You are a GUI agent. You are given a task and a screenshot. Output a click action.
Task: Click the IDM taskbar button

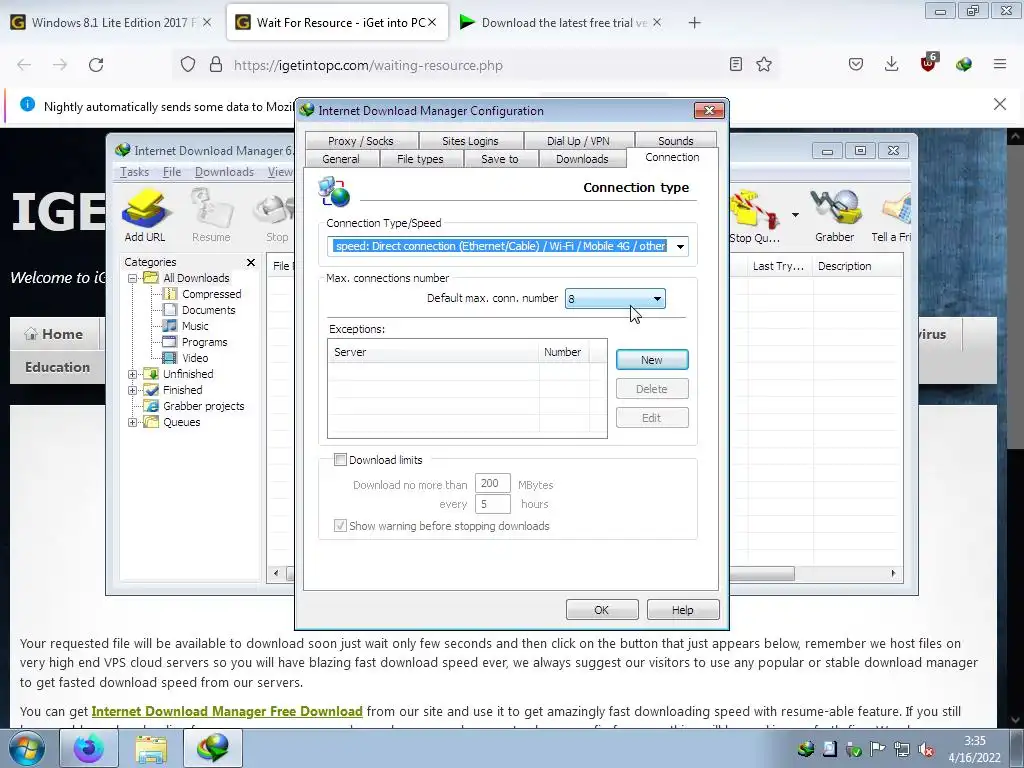[213, 748]
